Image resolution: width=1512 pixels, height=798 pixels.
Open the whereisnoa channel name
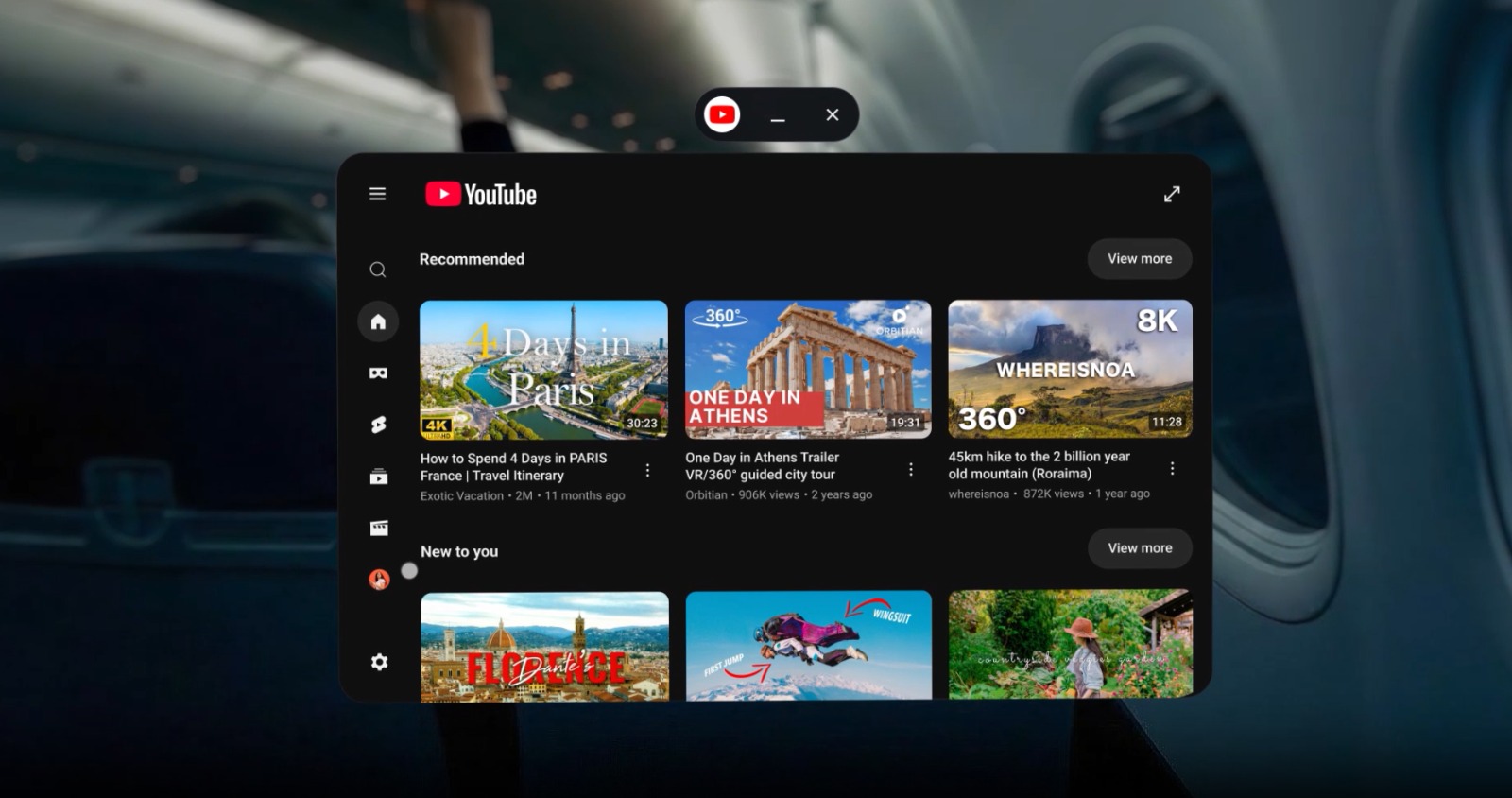pyautogui.click(x=979, y=494)
